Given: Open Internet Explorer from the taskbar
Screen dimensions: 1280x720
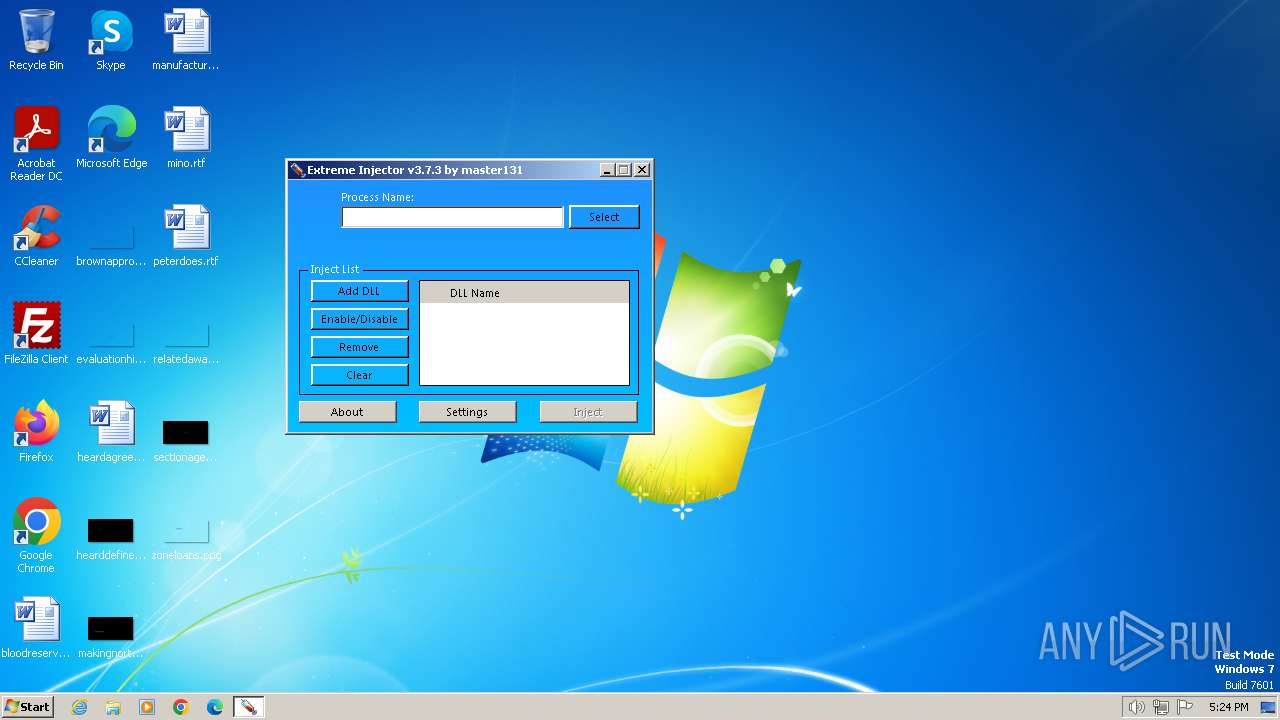Looking at the screenshot, I should coord(79,707).
